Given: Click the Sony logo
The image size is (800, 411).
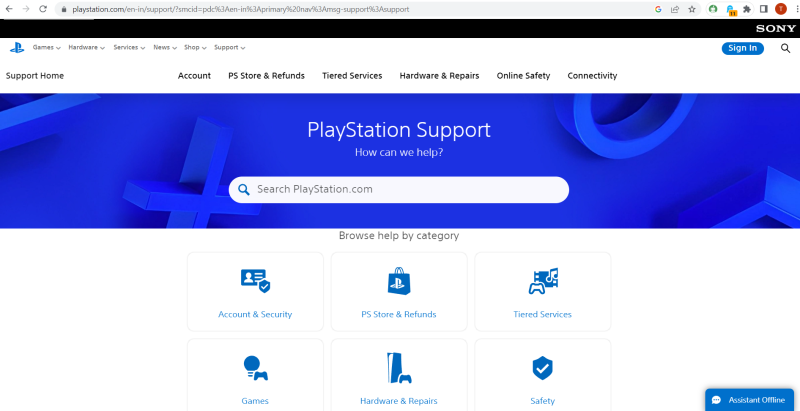Looking at the screenshot, I should pyautogui.click(x=776, y=29).
